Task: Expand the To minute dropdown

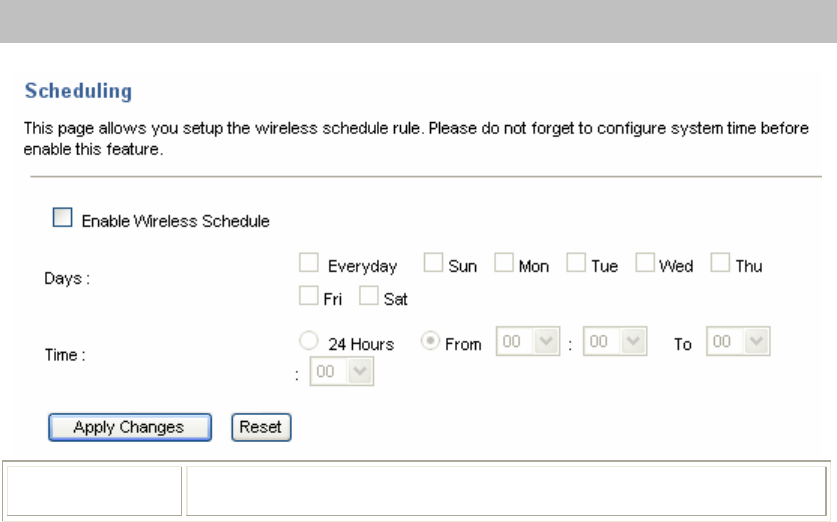Action: click(342, 371)
